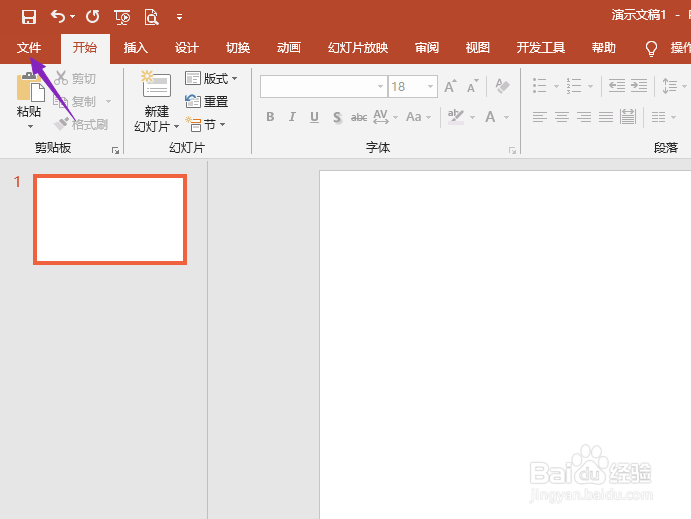The width and height of the screenshot is (691, 519).
Task: Open the AV character spacing menu
Action: pos(385,117)
